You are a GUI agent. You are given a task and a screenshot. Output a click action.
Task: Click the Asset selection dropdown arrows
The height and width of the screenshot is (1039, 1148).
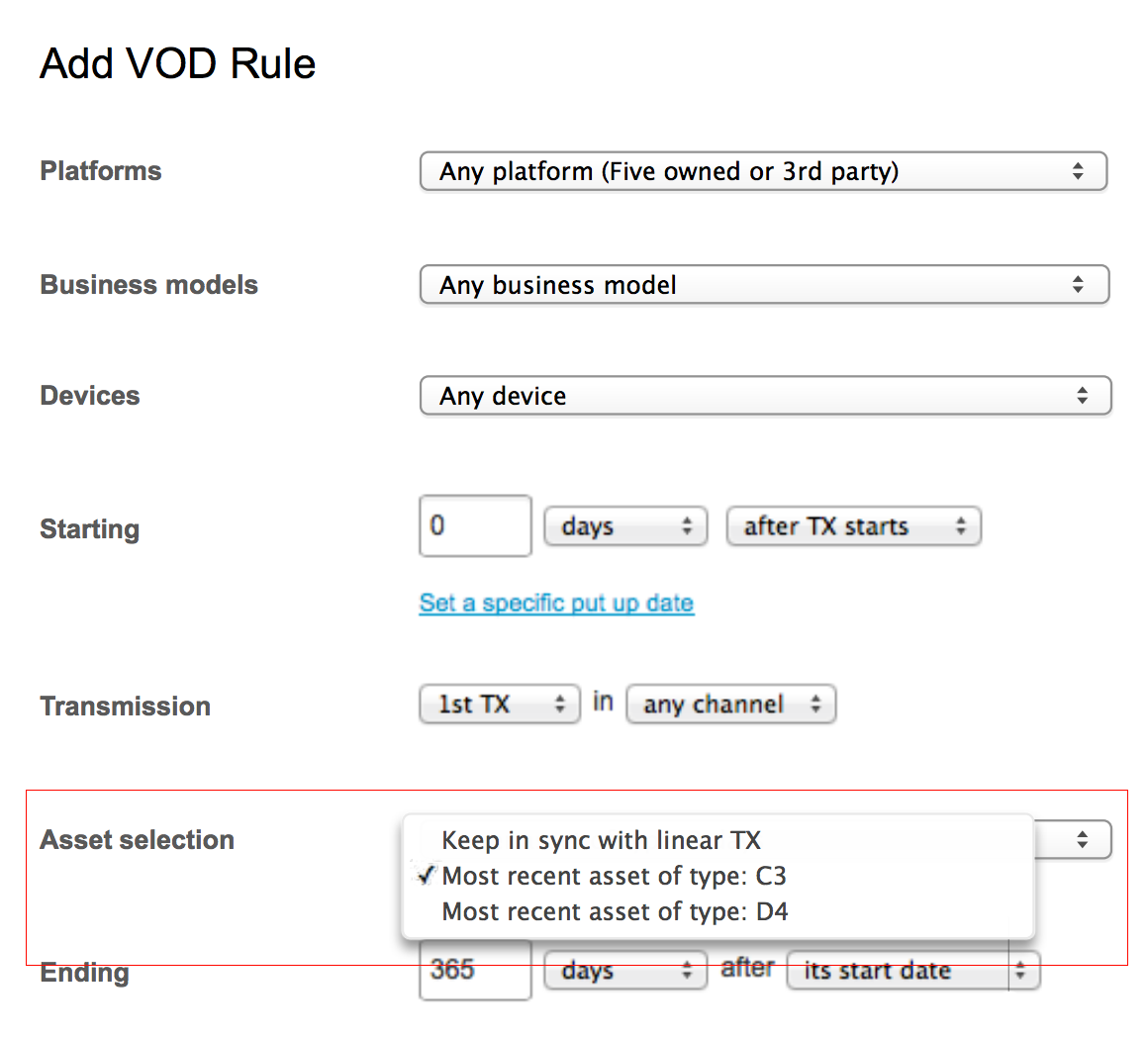pos(1082,840)
